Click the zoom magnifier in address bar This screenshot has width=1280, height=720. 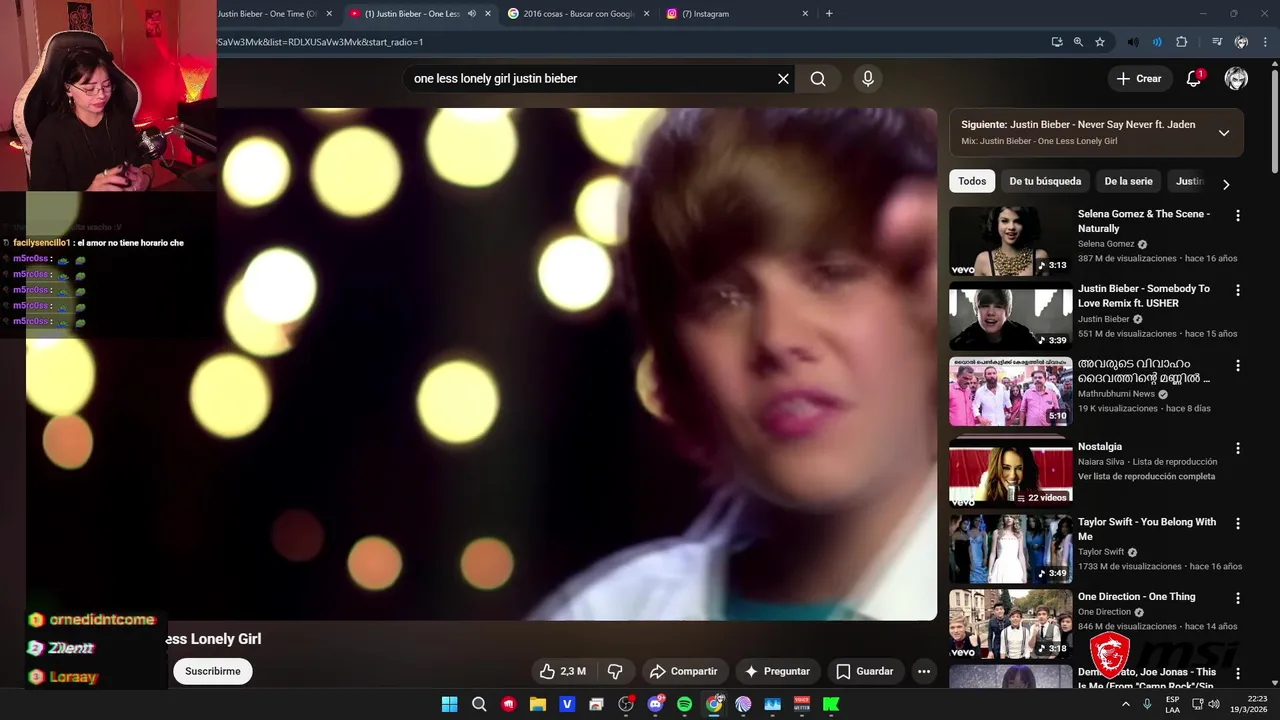[x=1078, y=42]
